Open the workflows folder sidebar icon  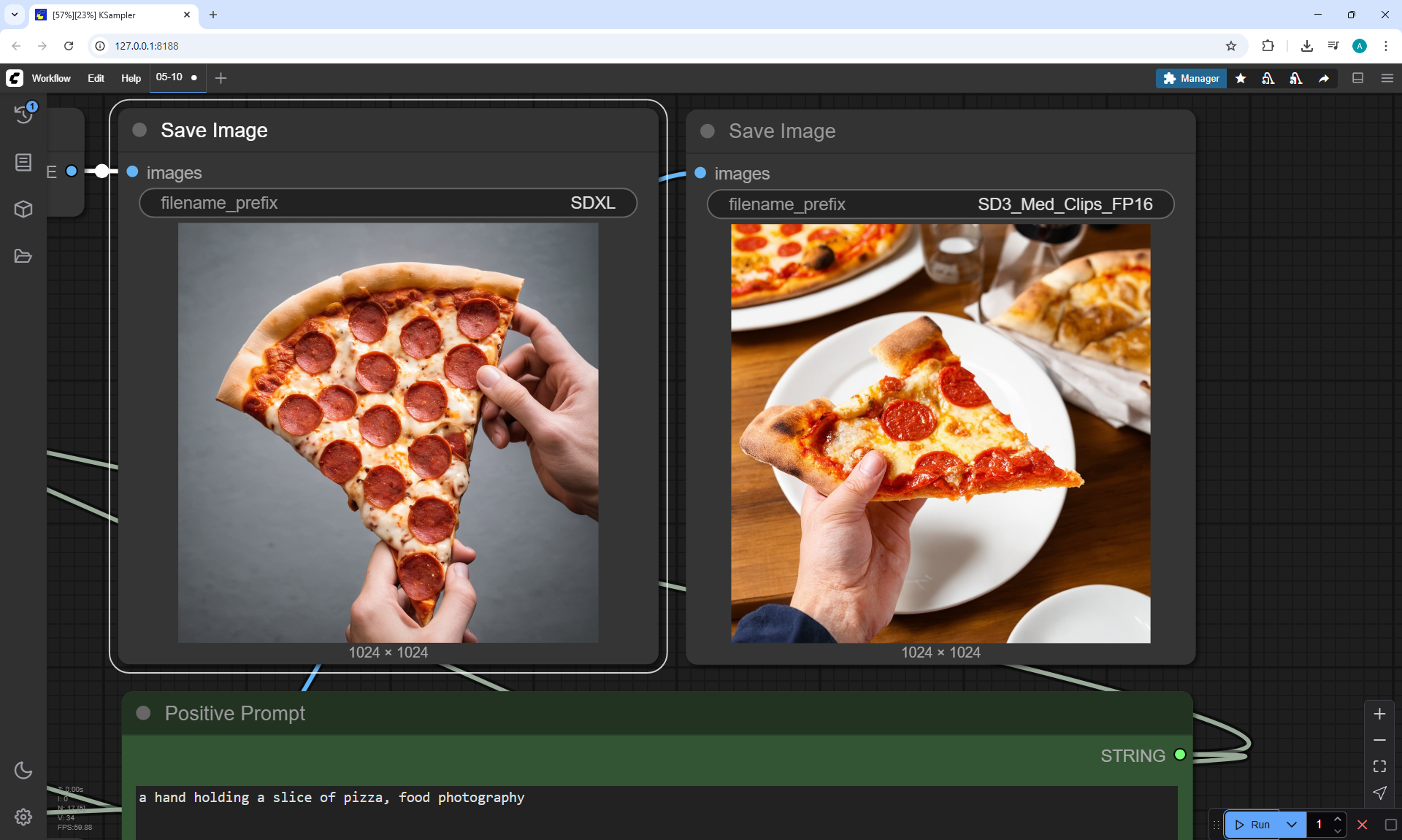[x=23, y=256]
